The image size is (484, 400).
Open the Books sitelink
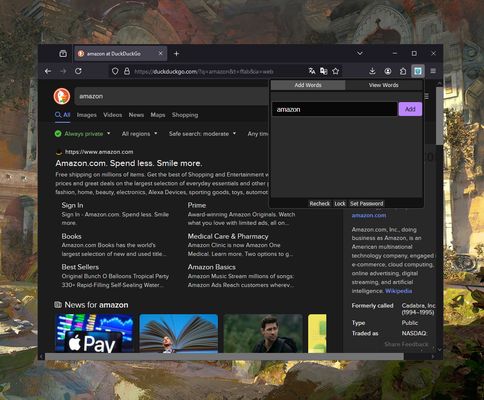[71, 236]
